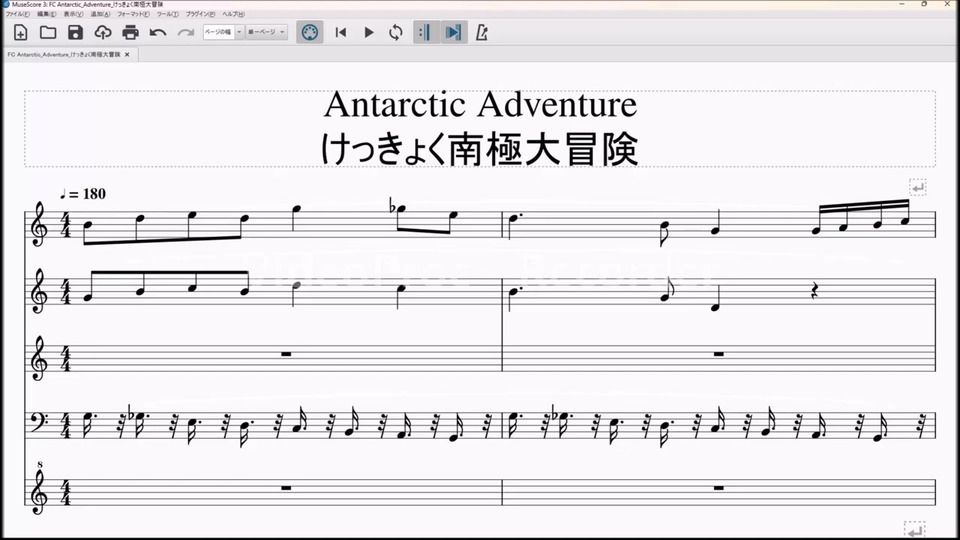
Task: Open the 追加 (Add) menu
Action: pos(100,13)
